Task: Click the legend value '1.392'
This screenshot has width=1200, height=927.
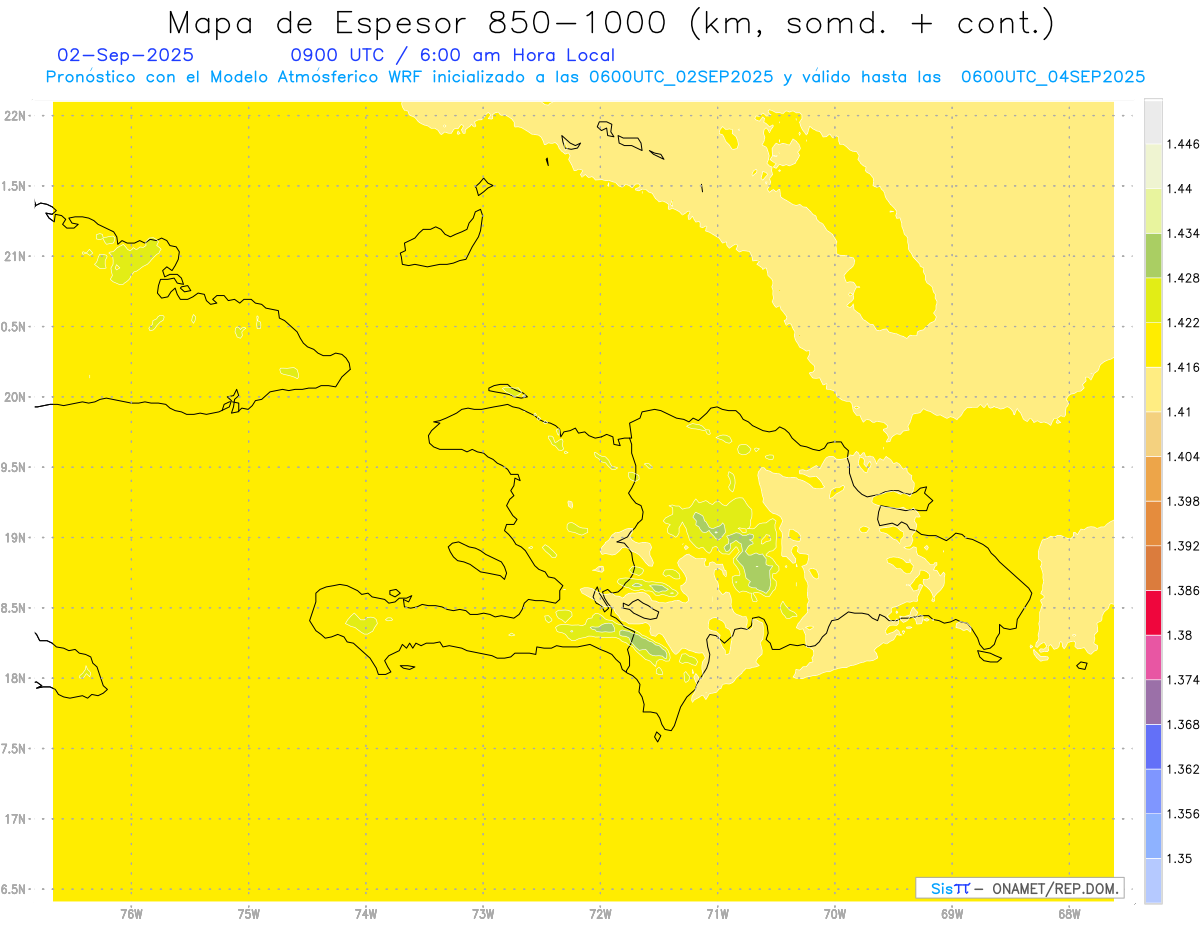Action: tap(1183, 546)
